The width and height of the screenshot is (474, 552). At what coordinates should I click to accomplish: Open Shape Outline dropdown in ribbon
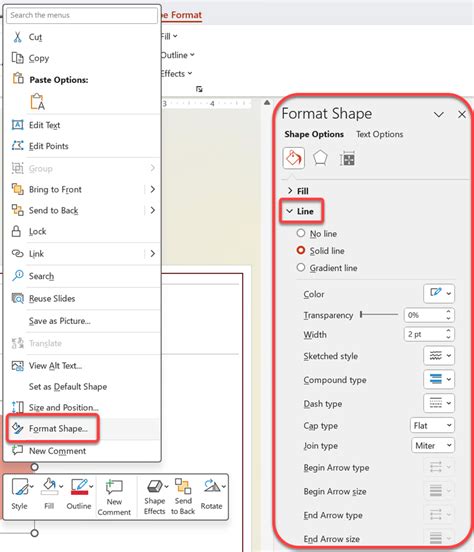click(x=178, y=55)
